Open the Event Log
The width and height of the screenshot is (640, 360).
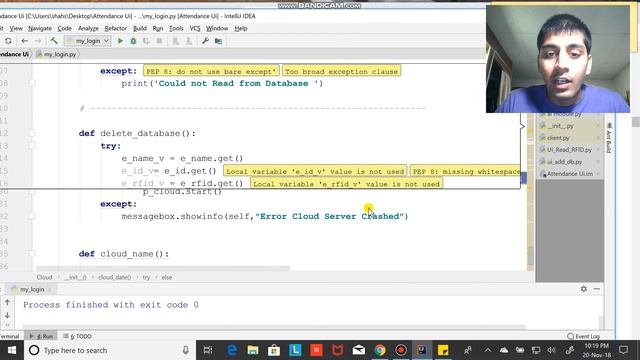[584, 336]
